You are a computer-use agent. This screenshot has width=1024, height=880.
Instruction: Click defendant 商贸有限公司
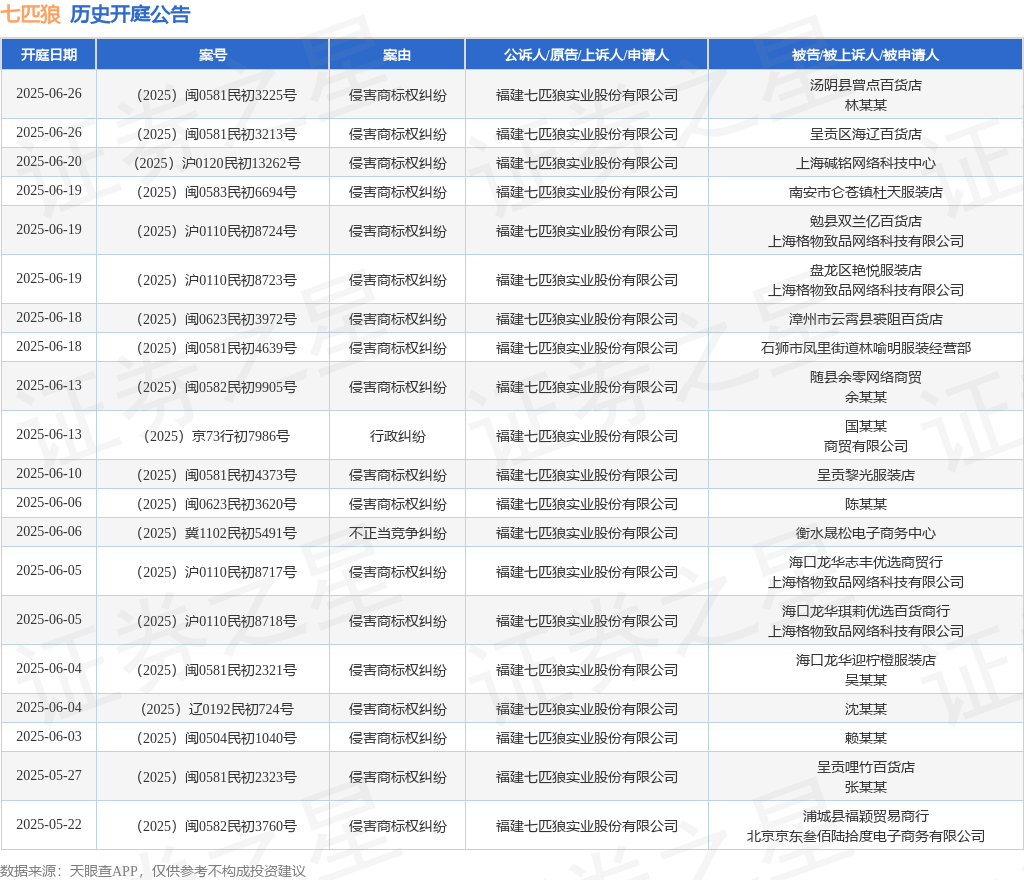click(x=866, y=447)
